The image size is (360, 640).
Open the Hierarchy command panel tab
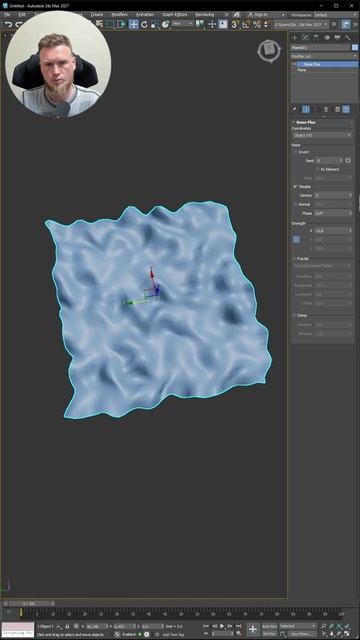point(316,38)
